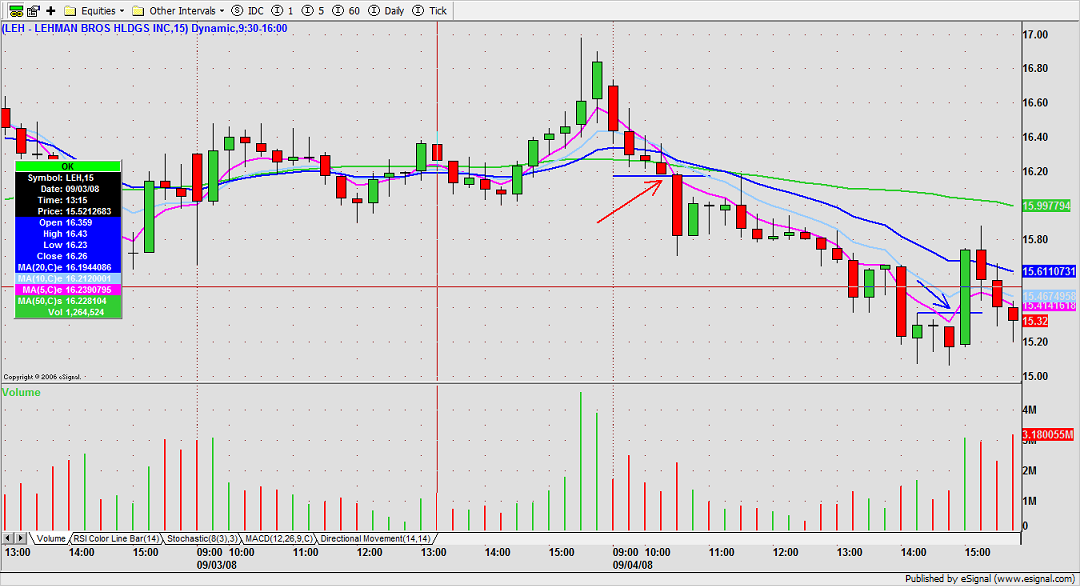Click the 17.00 price axis label

1035,34
